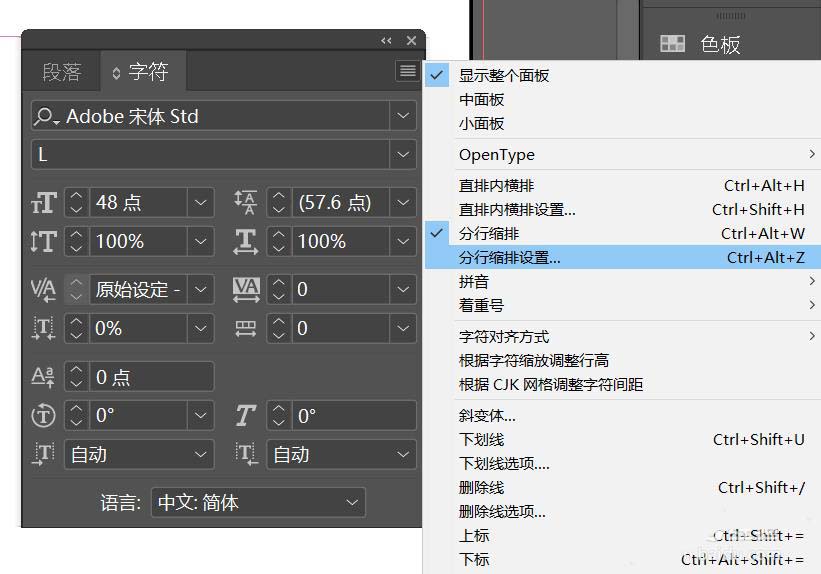Expand the tsume 0% dropdown
Screen dimensions: 821x574
point(201,328)
